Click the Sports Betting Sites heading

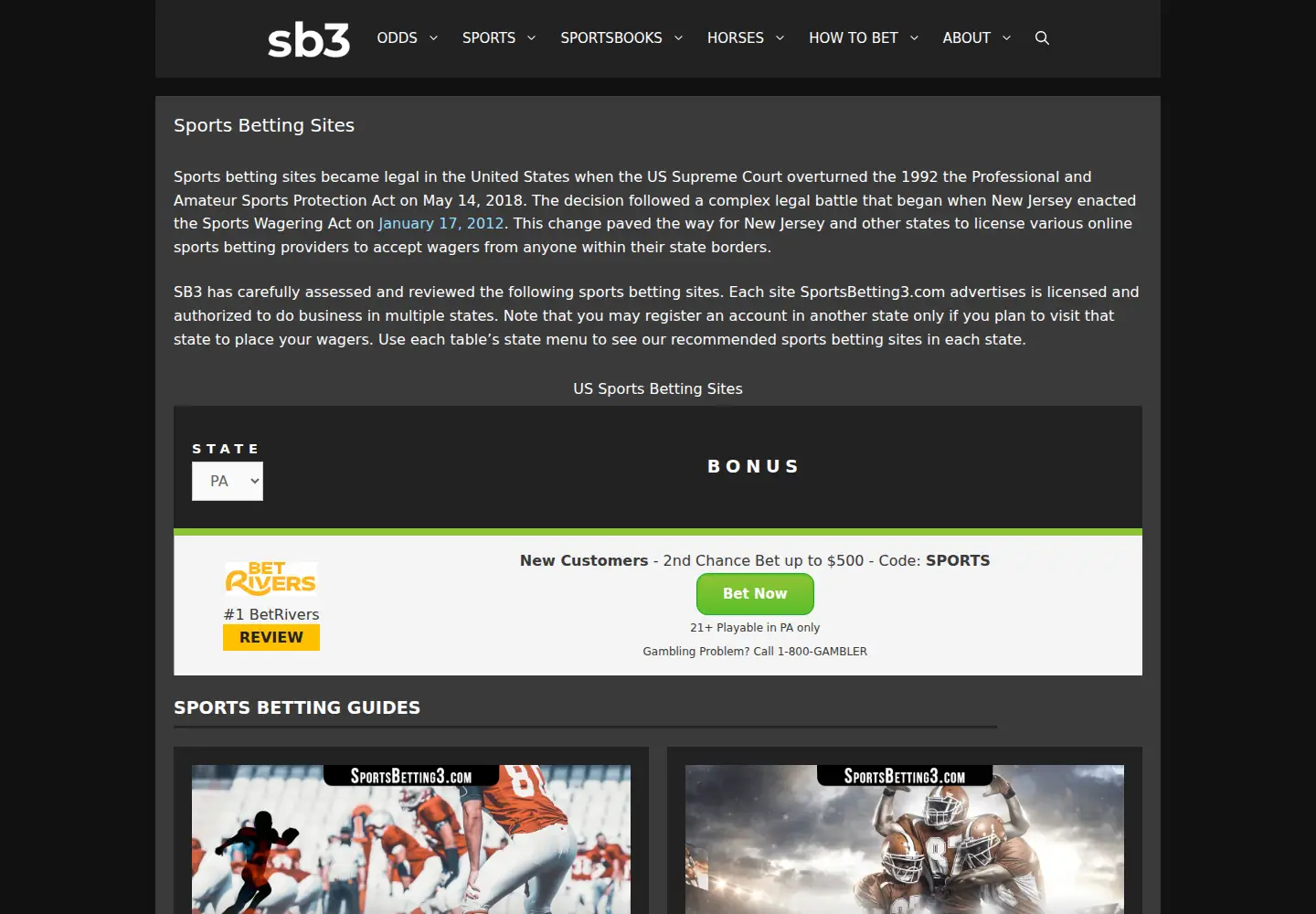(264, 125)
